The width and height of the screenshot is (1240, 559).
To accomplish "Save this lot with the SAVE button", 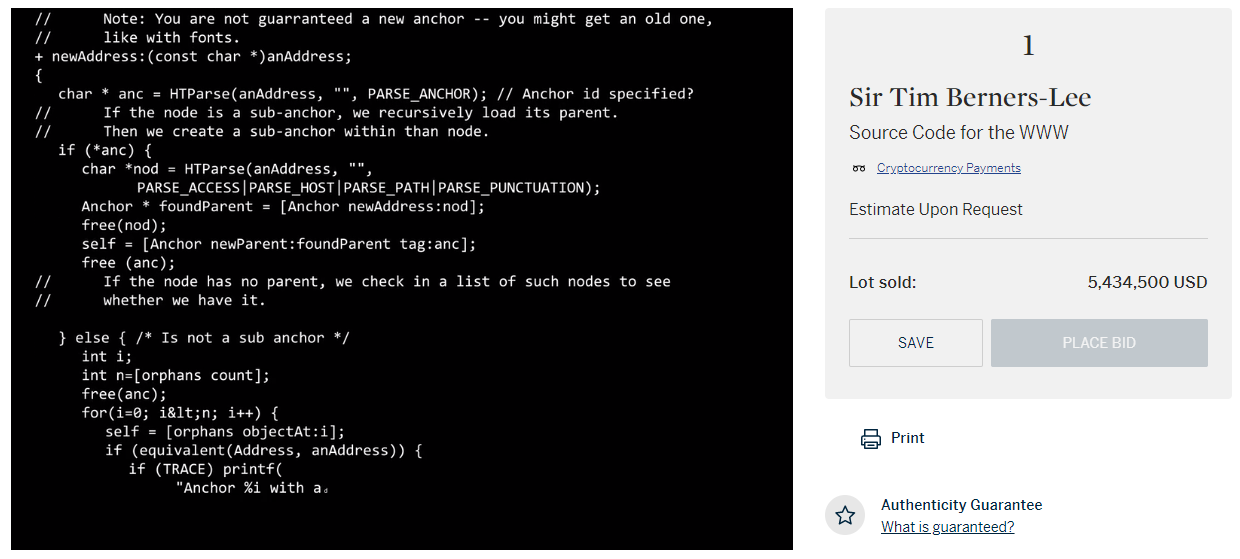I will [916, 343].
